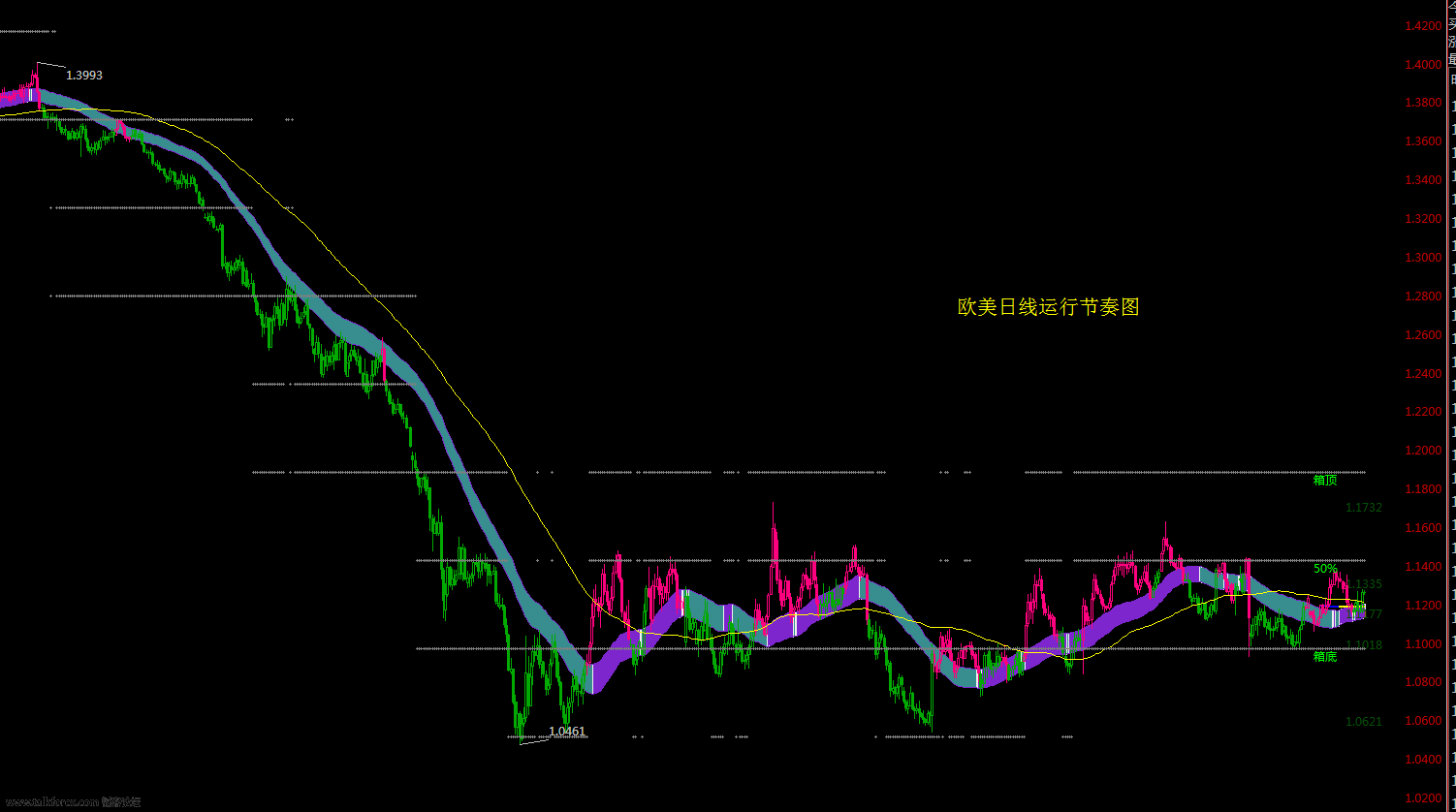Click the 1.3800 price axis tick
The width and height of the screenshot is (1456, 812).
(1423, 103)
